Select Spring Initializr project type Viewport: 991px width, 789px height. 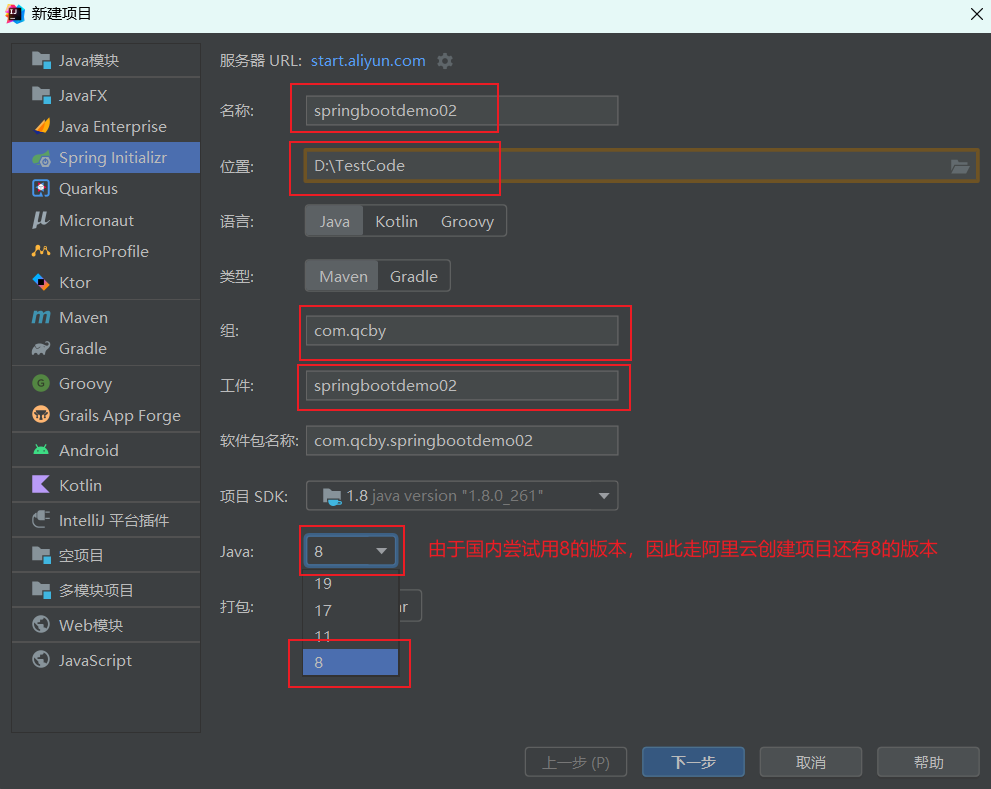[106, 157]
